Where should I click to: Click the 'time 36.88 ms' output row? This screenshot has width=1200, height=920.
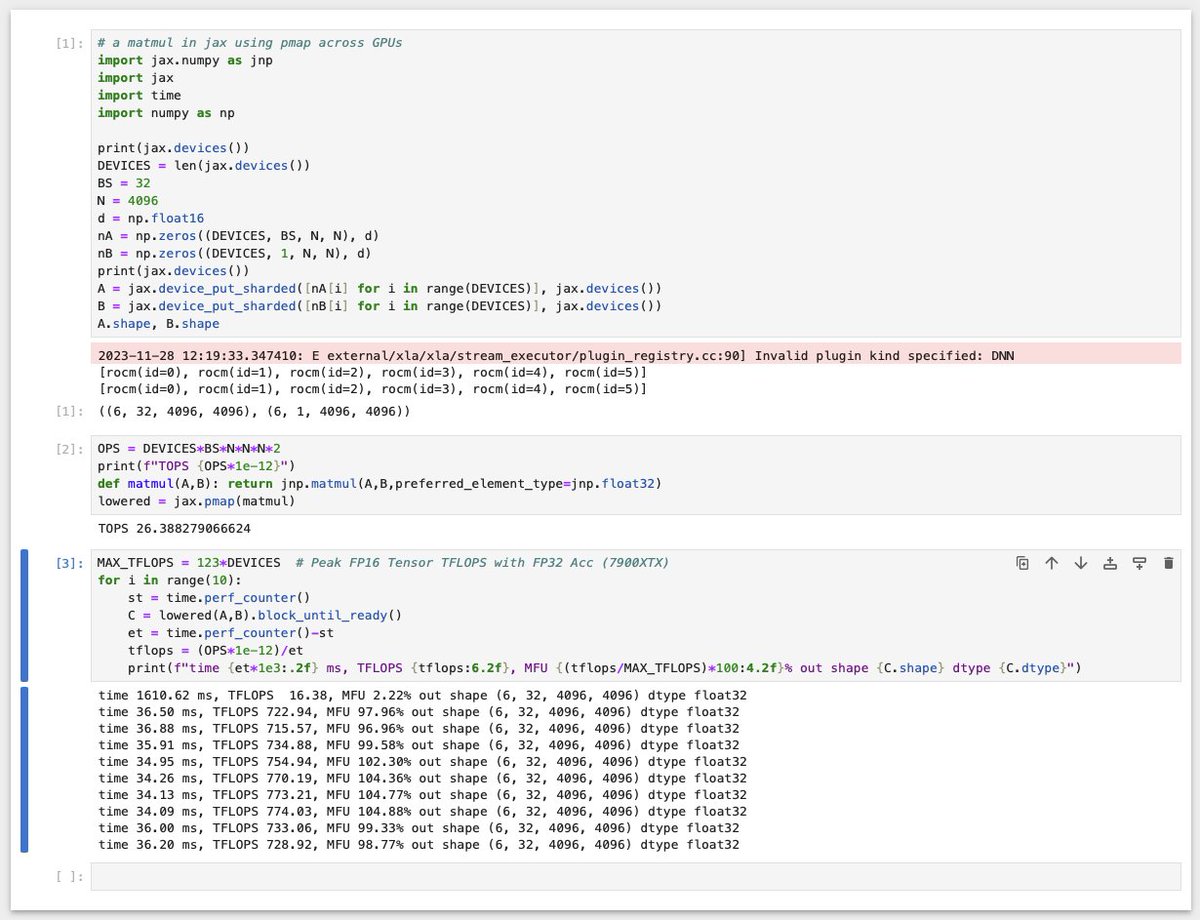[x=419, y=729]
